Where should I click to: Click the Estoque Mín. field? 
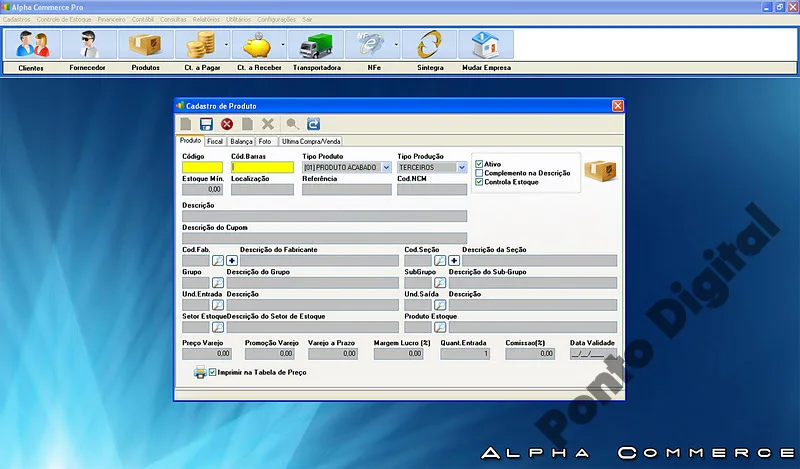click(x=203, y=189)
